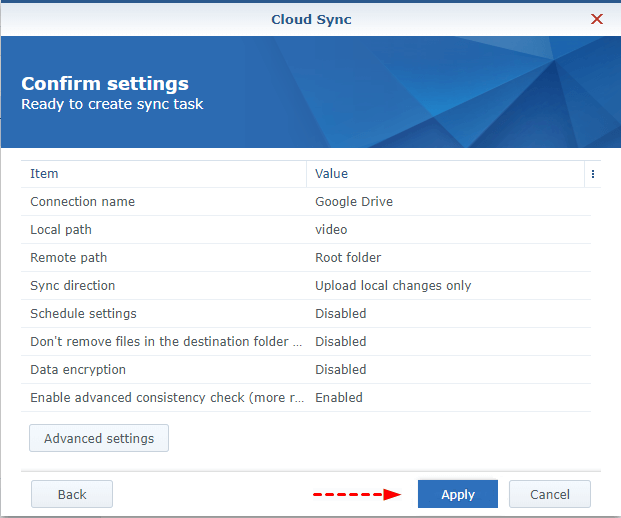Select the 'Don't remove files' row label

[166, 342]
